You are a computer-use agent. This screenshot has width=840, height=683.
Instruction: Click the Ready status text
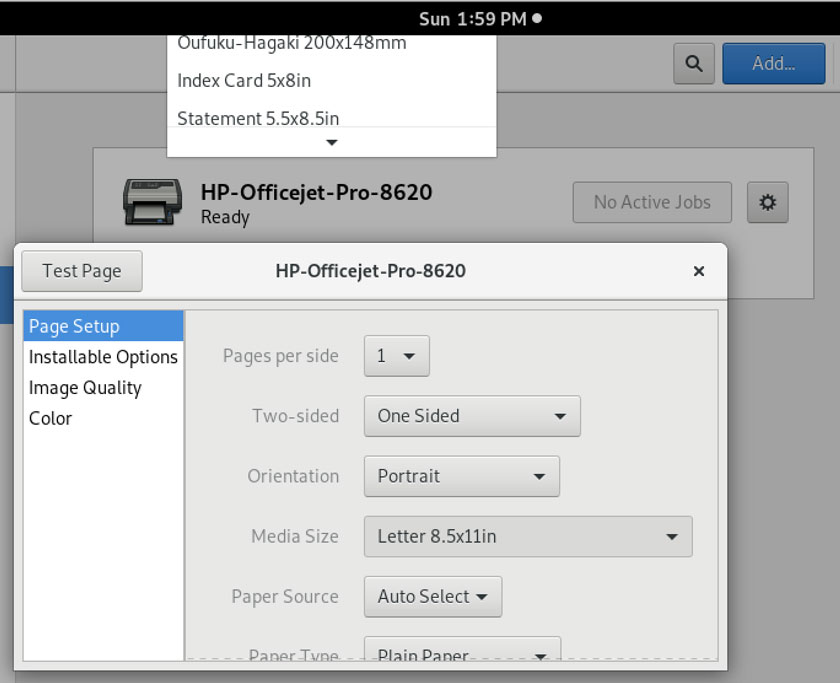click(x=225, y=217)
